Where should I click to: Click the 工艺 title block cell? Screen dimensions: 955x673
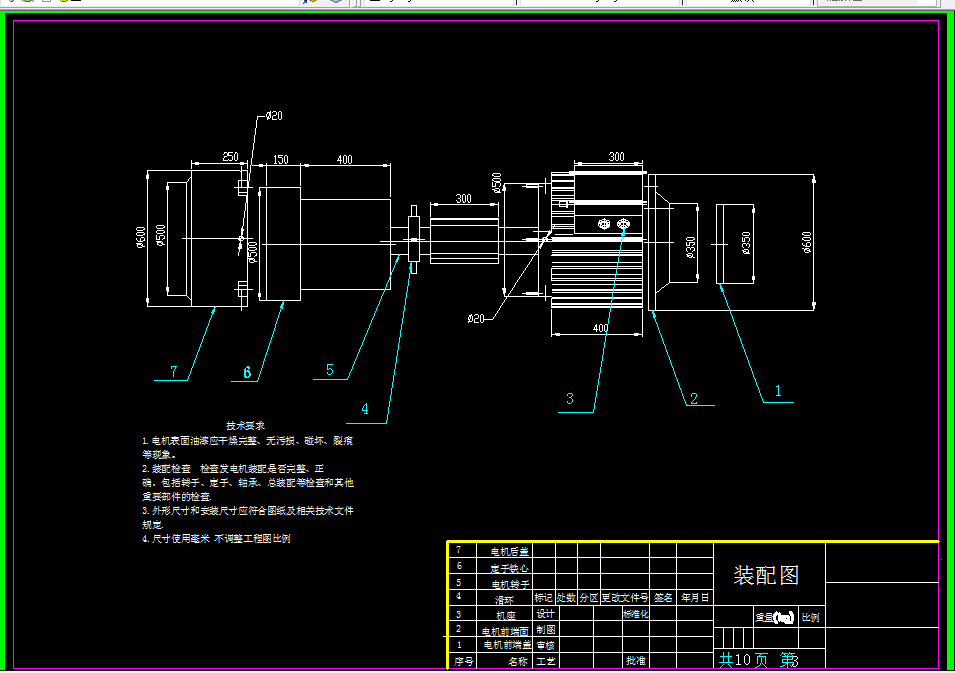click(x=545, y=661)
